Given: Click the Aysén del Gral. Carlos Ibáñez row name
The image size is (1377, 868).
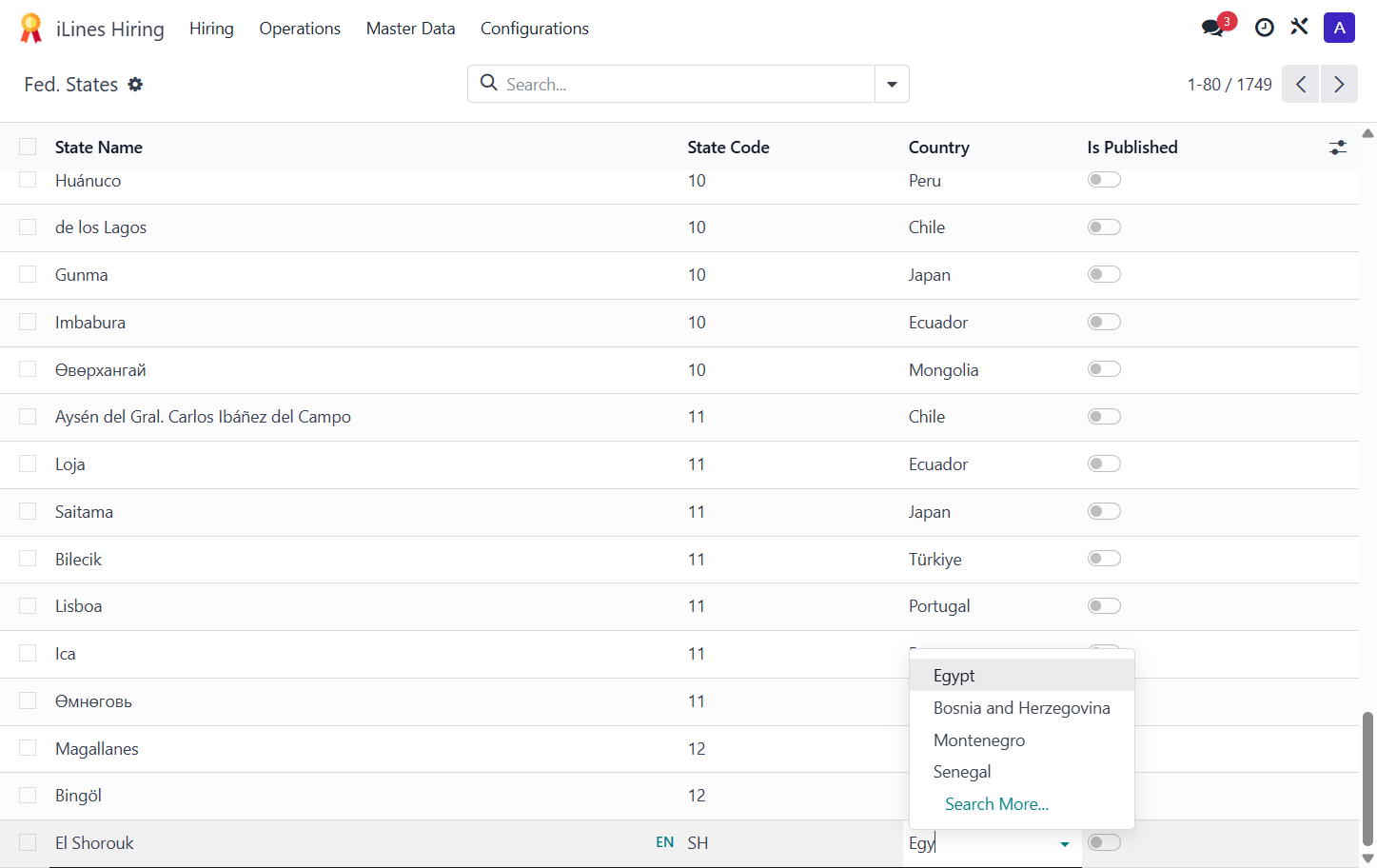Looking at the screenshot, I should (203, 417).
